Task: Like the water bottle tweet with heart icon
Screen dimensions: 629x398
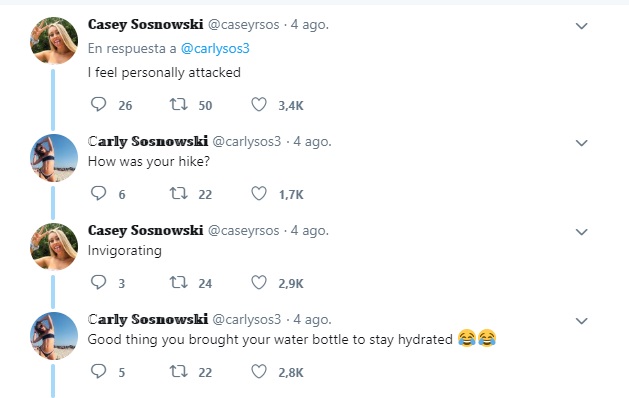Action: (x=259, y=372)
